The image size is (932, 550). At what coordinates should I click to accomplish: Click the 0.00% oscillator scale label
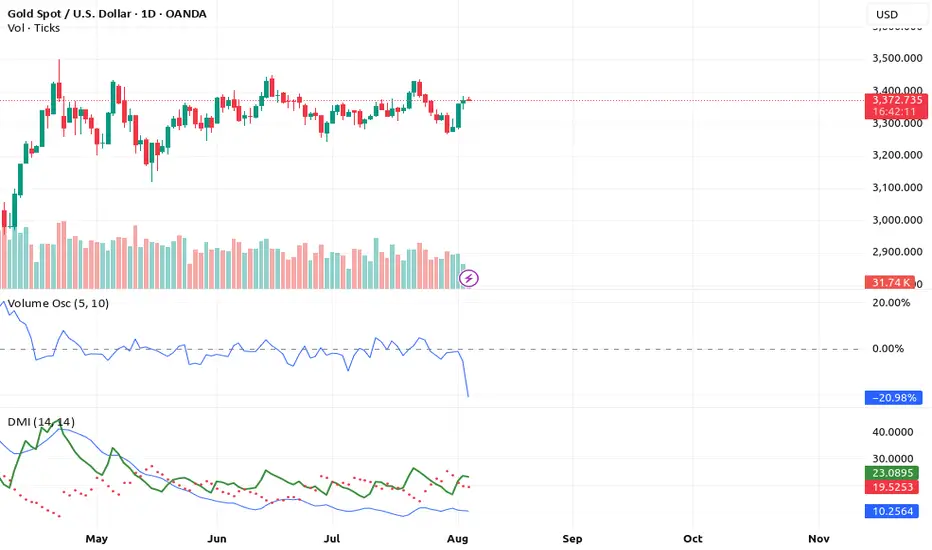click(888, 349)
